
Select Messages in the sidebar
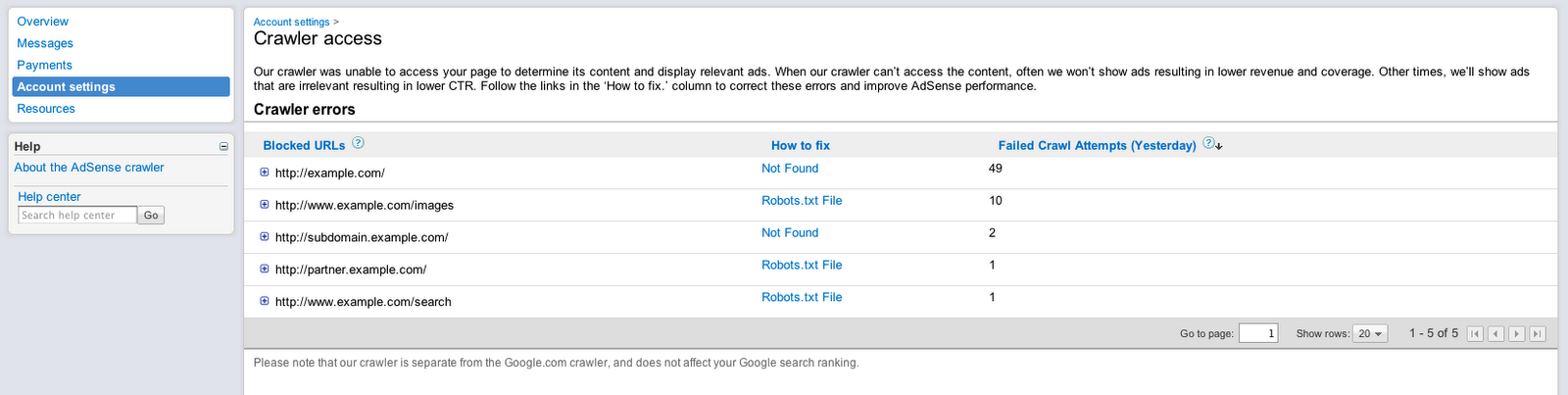(x=45, y=43)
